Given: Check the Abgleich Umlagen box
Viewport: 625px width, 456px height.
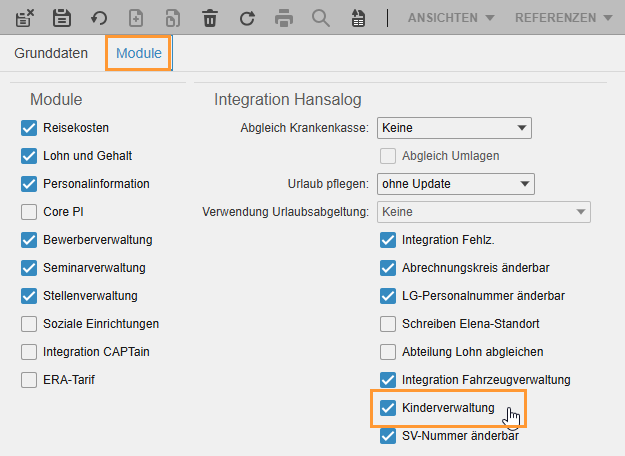Looking at the screenshot, I should coord(388,156).
